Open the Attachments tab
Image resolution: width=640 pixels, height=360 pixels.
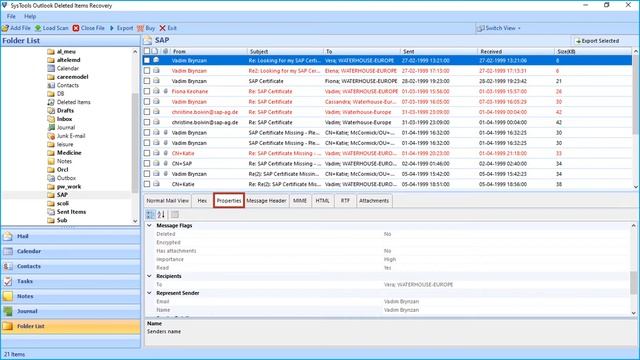coord(374,201)
